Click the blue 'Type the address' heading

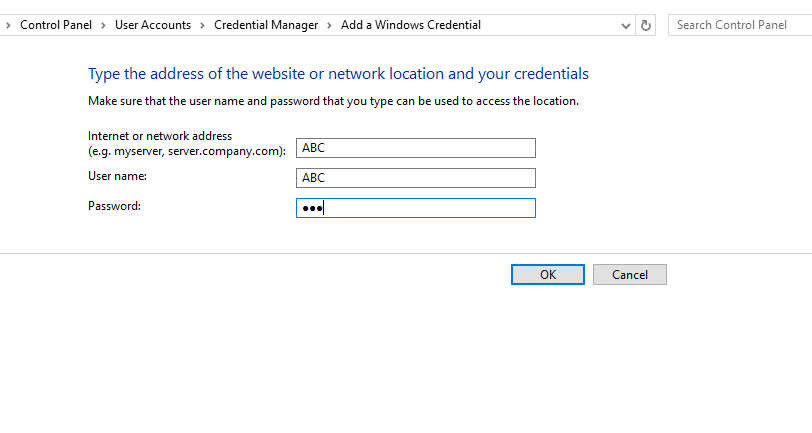coord(338,74)
